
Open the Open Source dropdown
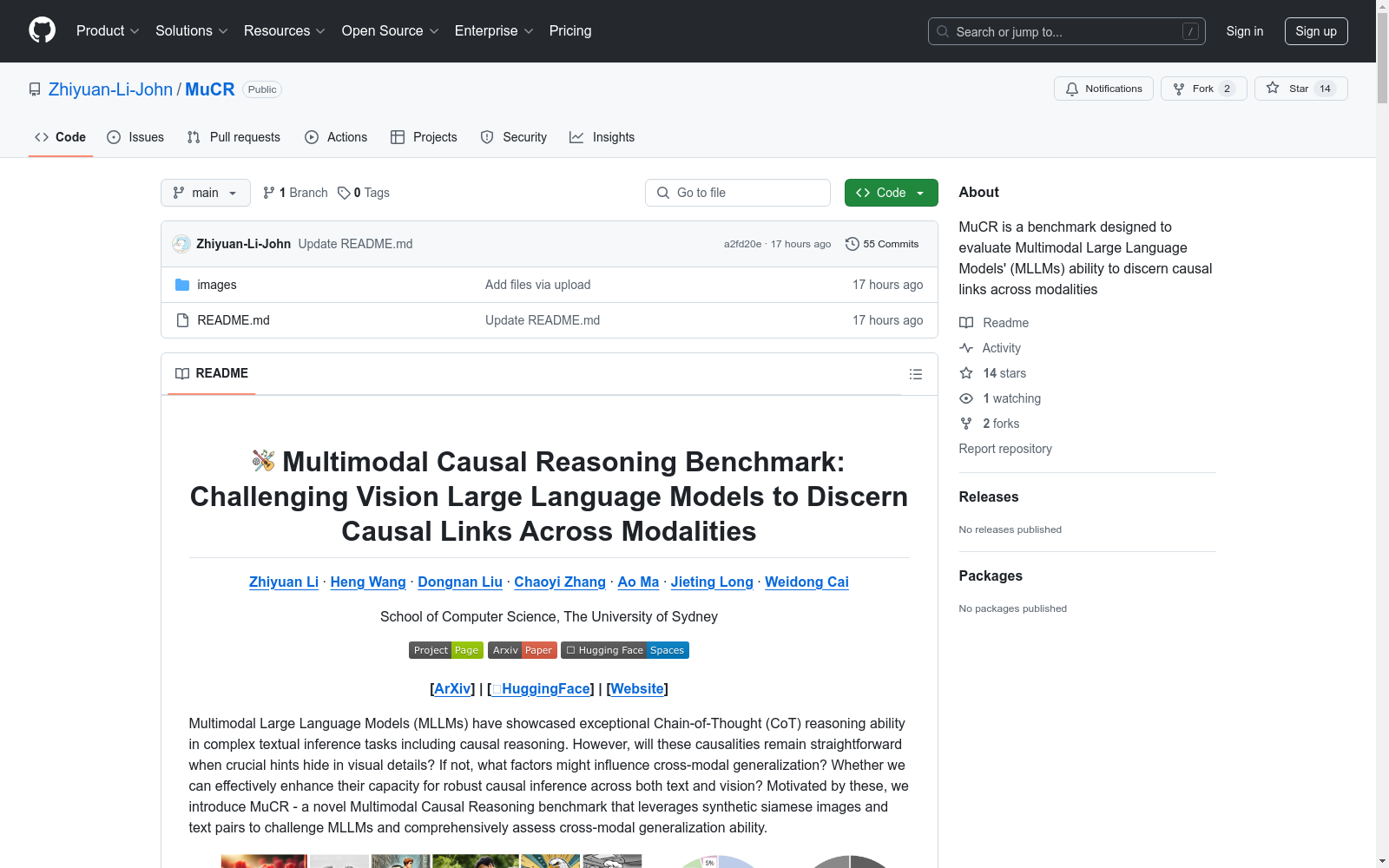point(391,31)
